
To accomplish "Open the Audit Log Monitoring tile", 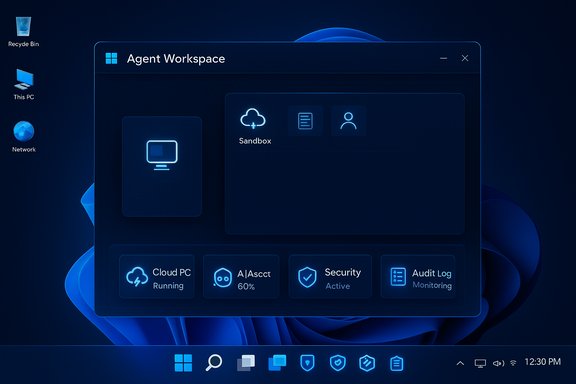I will point(418,277).
